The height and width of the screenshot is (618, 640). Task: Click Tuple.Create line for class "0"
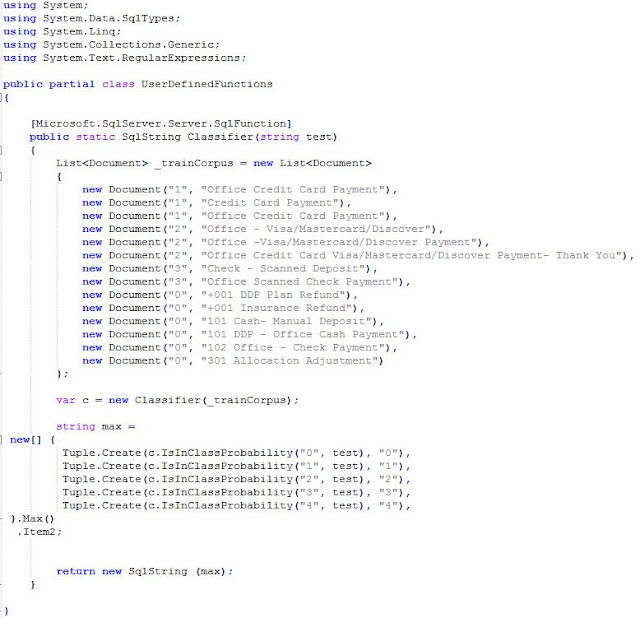point(236,453)
